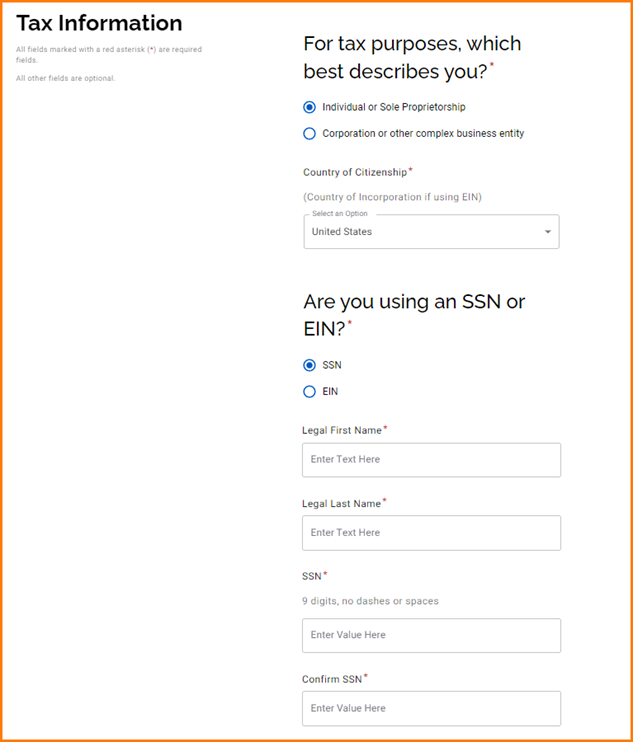Image resolution: width=633 pixels, height=742 pixels.
Task: Select Individual or Sole Proprietorship radio button
Action: 310,107
